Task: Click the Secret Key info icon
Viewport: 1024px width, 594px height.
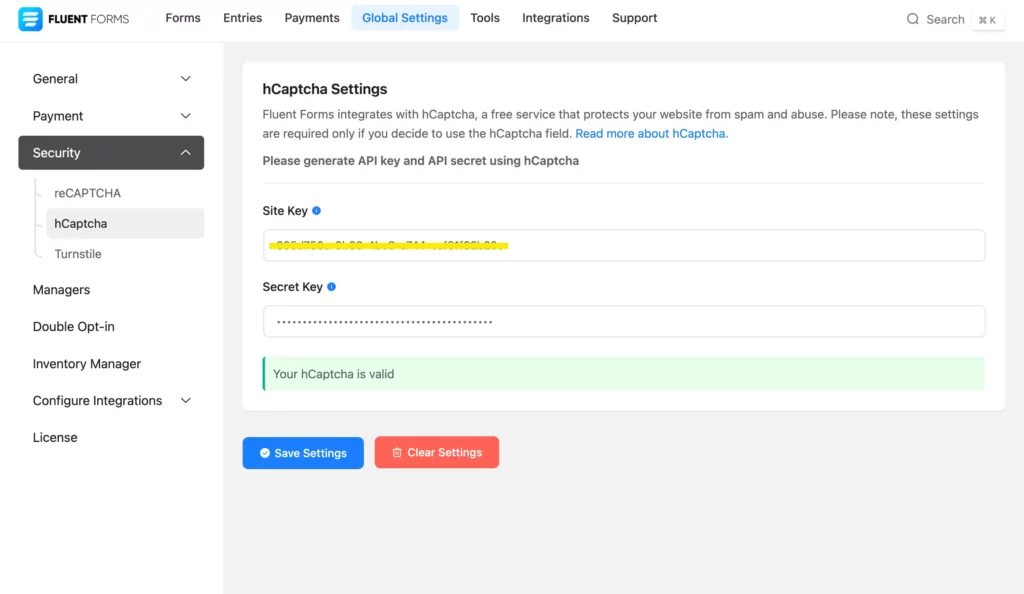Action: (331, 287)
